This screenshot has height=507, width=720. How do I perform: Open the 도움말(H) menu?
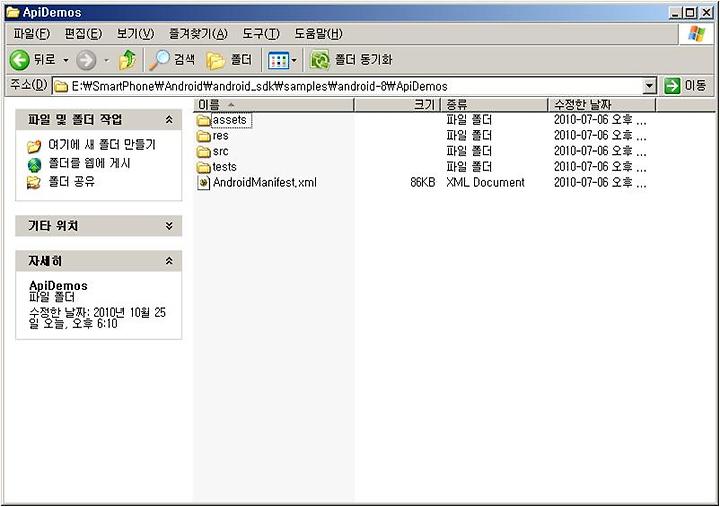tap(318, 34)
